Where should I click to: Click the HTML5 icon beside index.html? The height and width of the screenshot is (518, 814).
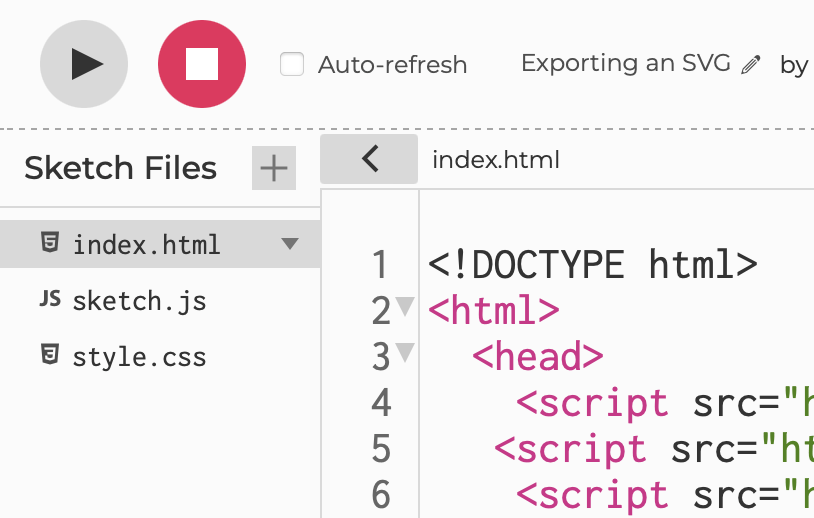50,242
